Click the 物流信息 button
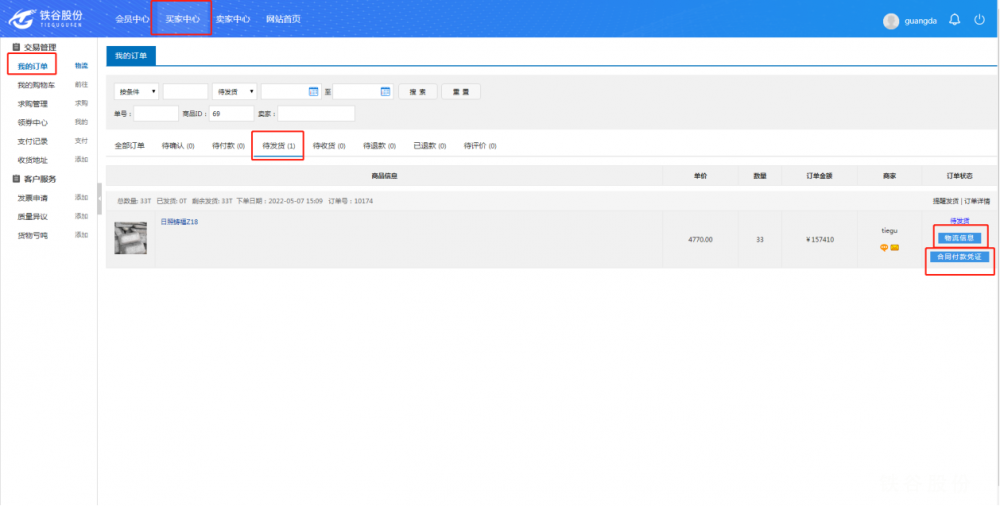Screen dimensions: 1000x506 coord(958,237)
